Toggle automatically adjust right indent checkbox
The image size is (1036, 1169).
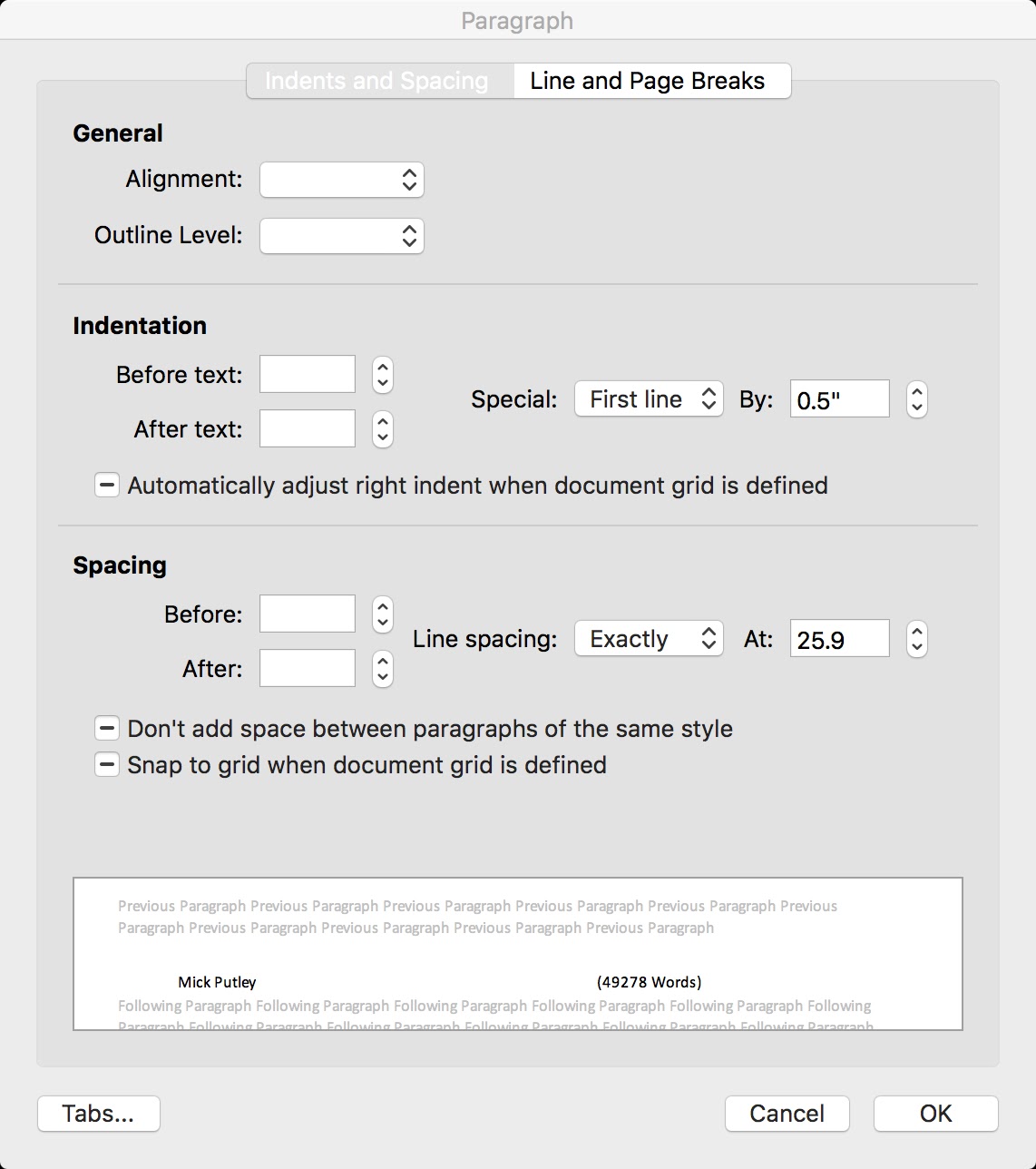(106, 486)
